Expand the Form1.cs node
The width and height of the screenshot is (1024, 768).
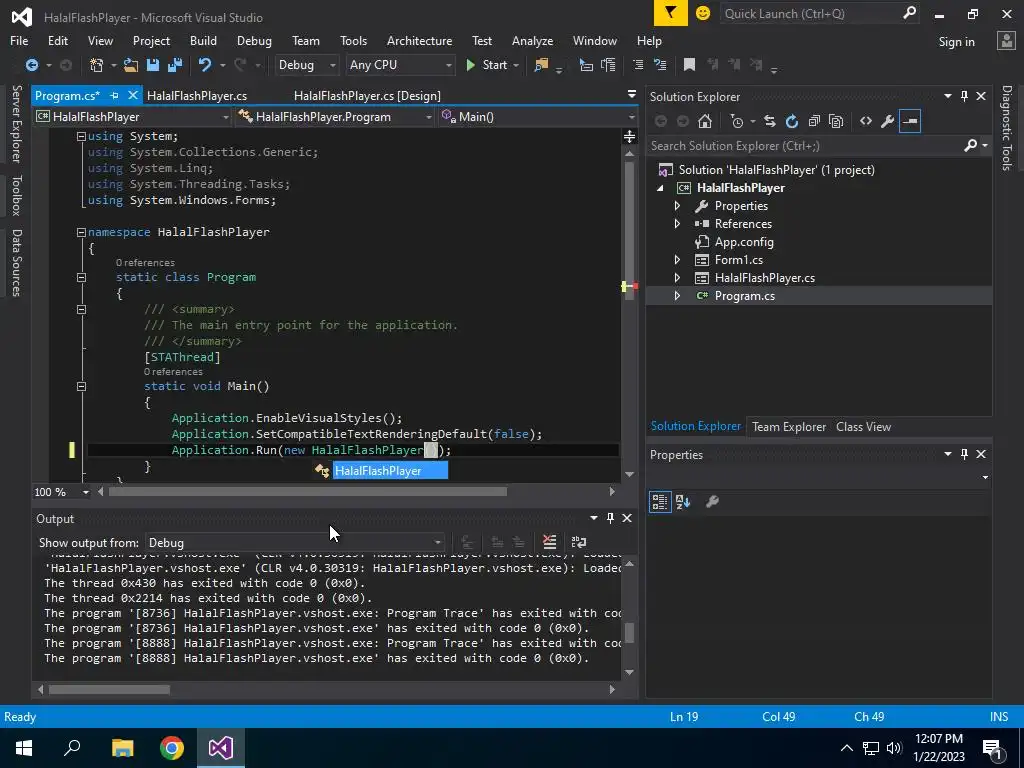[x=677, y=260]
